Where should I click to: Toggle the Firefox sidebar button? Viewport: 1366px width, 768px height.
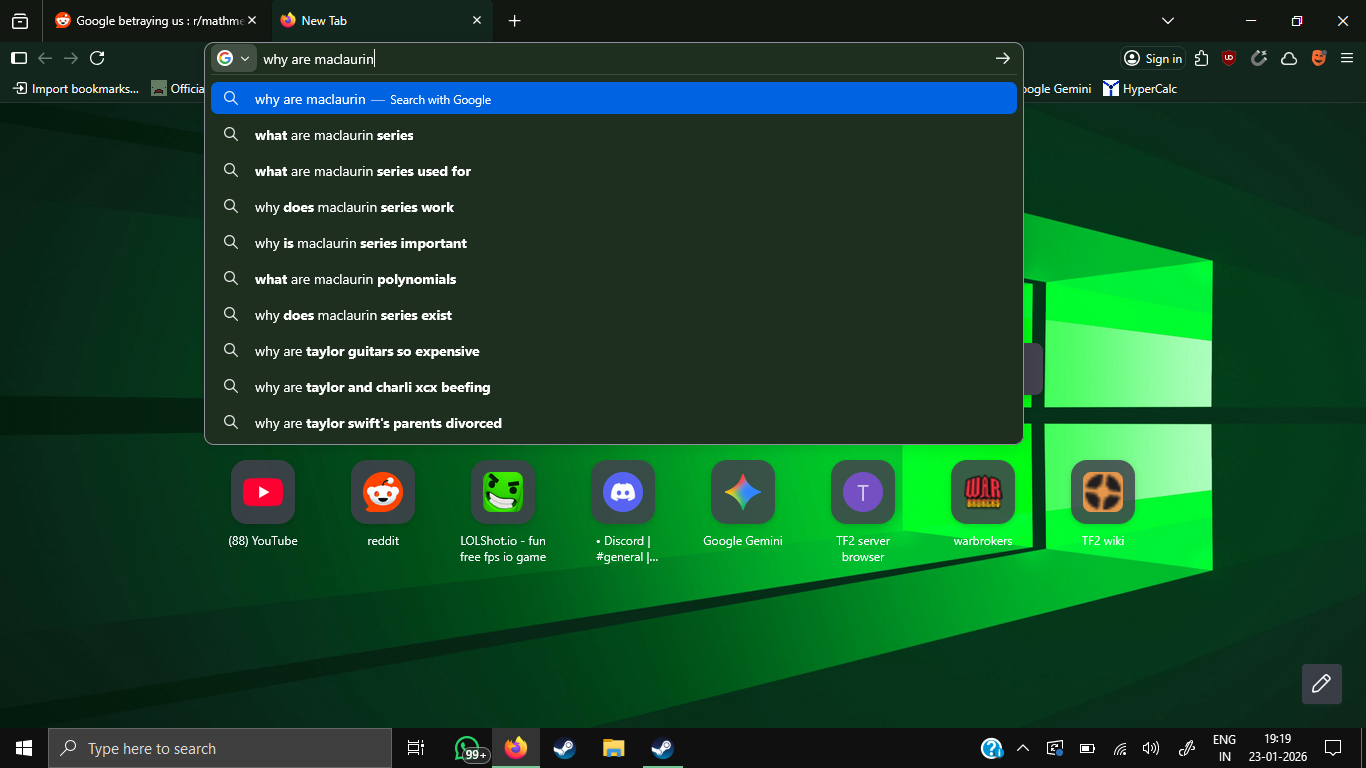pos(19,58)
